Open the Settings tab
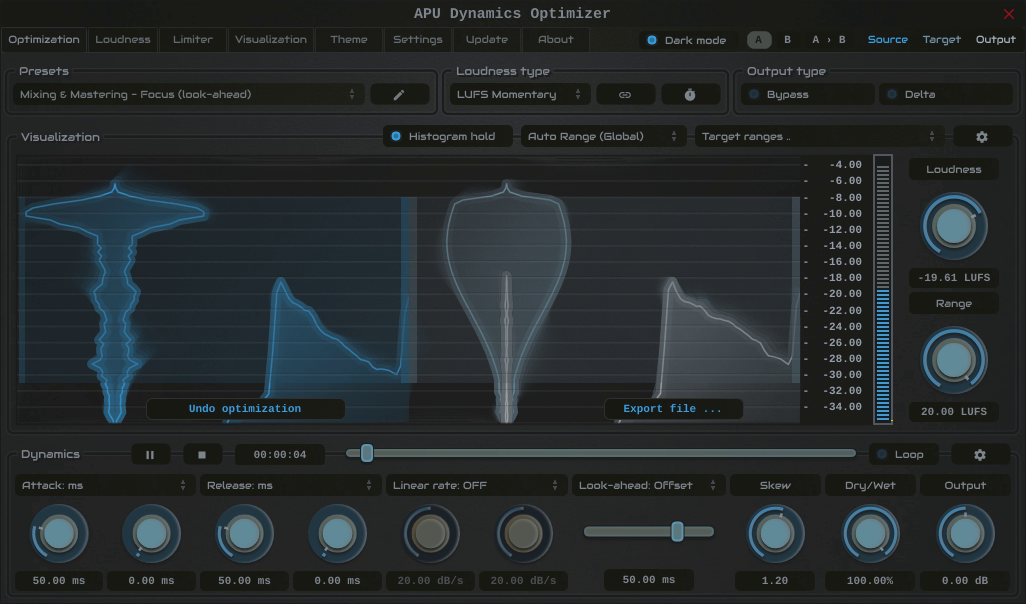Screen dimensions: 1026x604 pos(417,39)
